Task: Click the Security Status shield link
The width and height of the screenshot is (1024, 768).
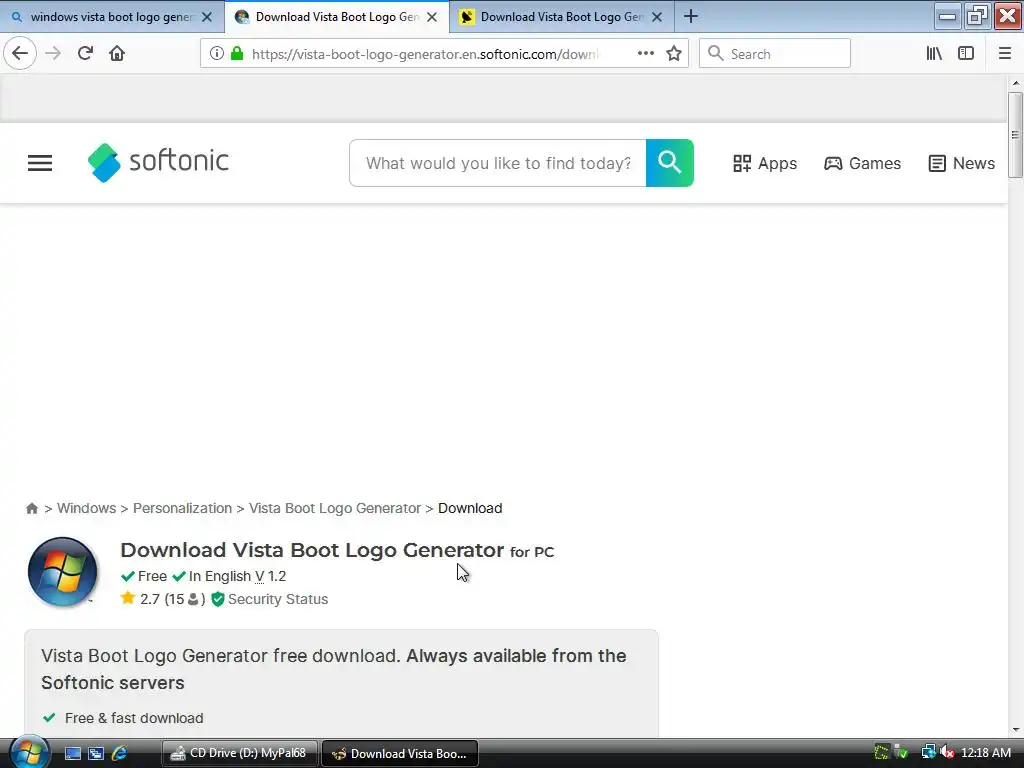Action: coord(269,599)
